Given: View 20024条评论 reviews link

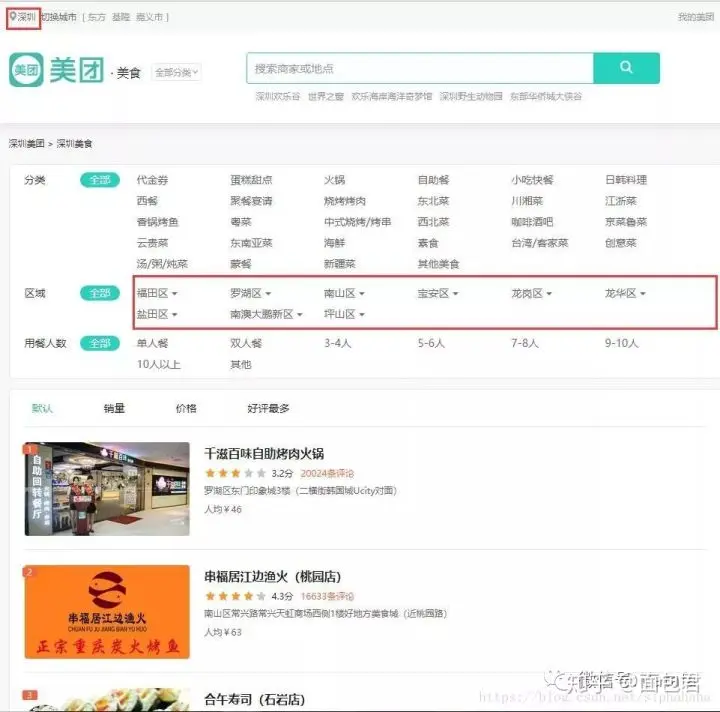Looking at the screenshot, I should tap(327, 473).
